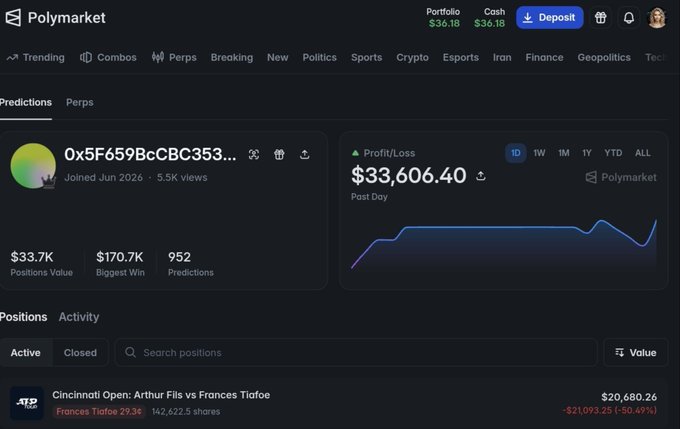Click the Polymarket logo icon
Image resolution: width=680 pixels, height=429 pixels.
tap(13, 18)
